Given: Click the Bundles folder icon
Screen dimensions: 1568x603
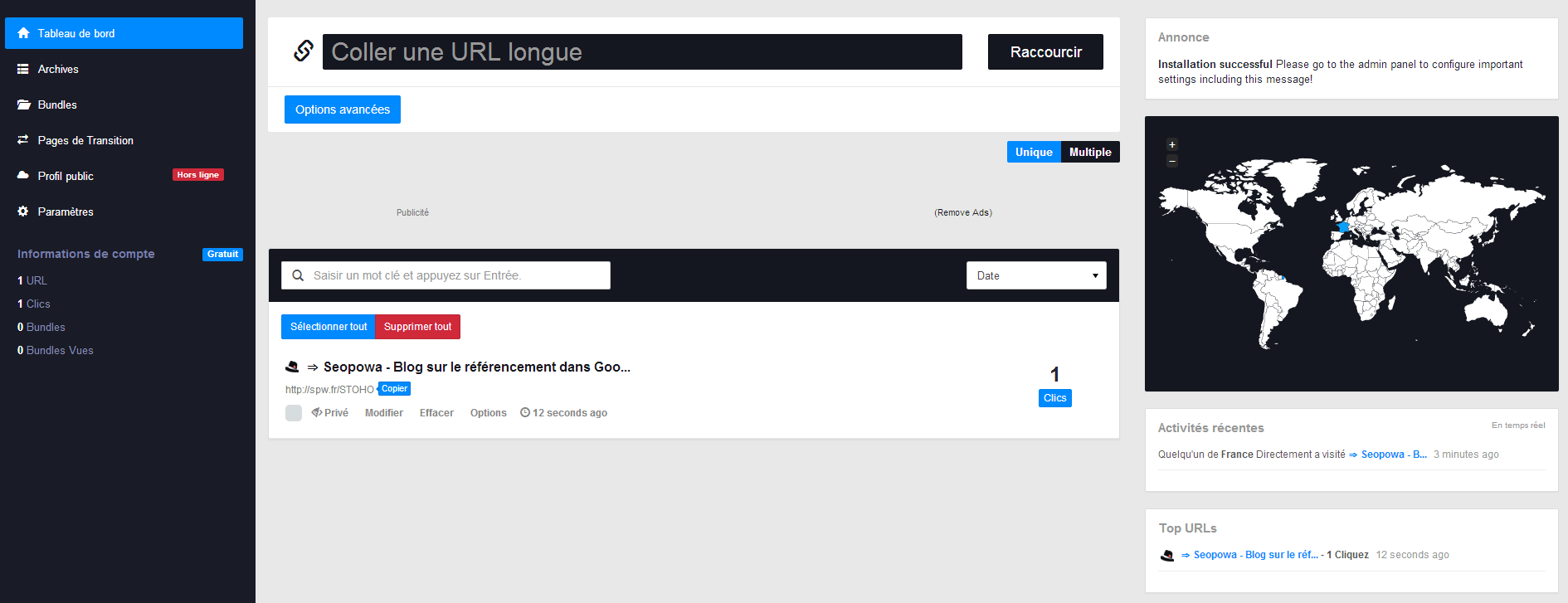Looking at the screenshot, I should 23,105.
